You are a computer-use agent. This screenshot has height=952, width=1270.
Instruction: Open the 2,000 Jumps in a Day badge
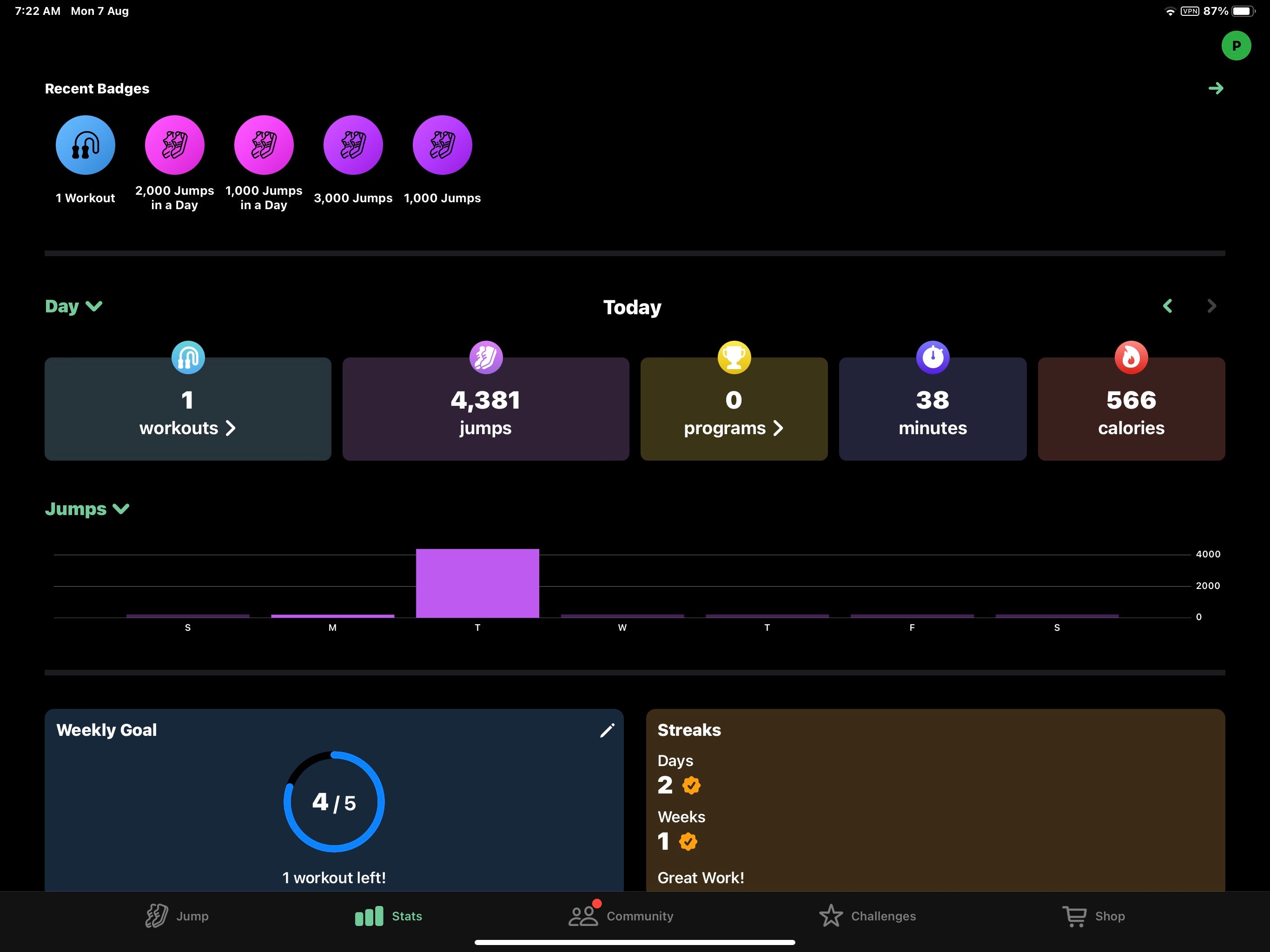174,145
